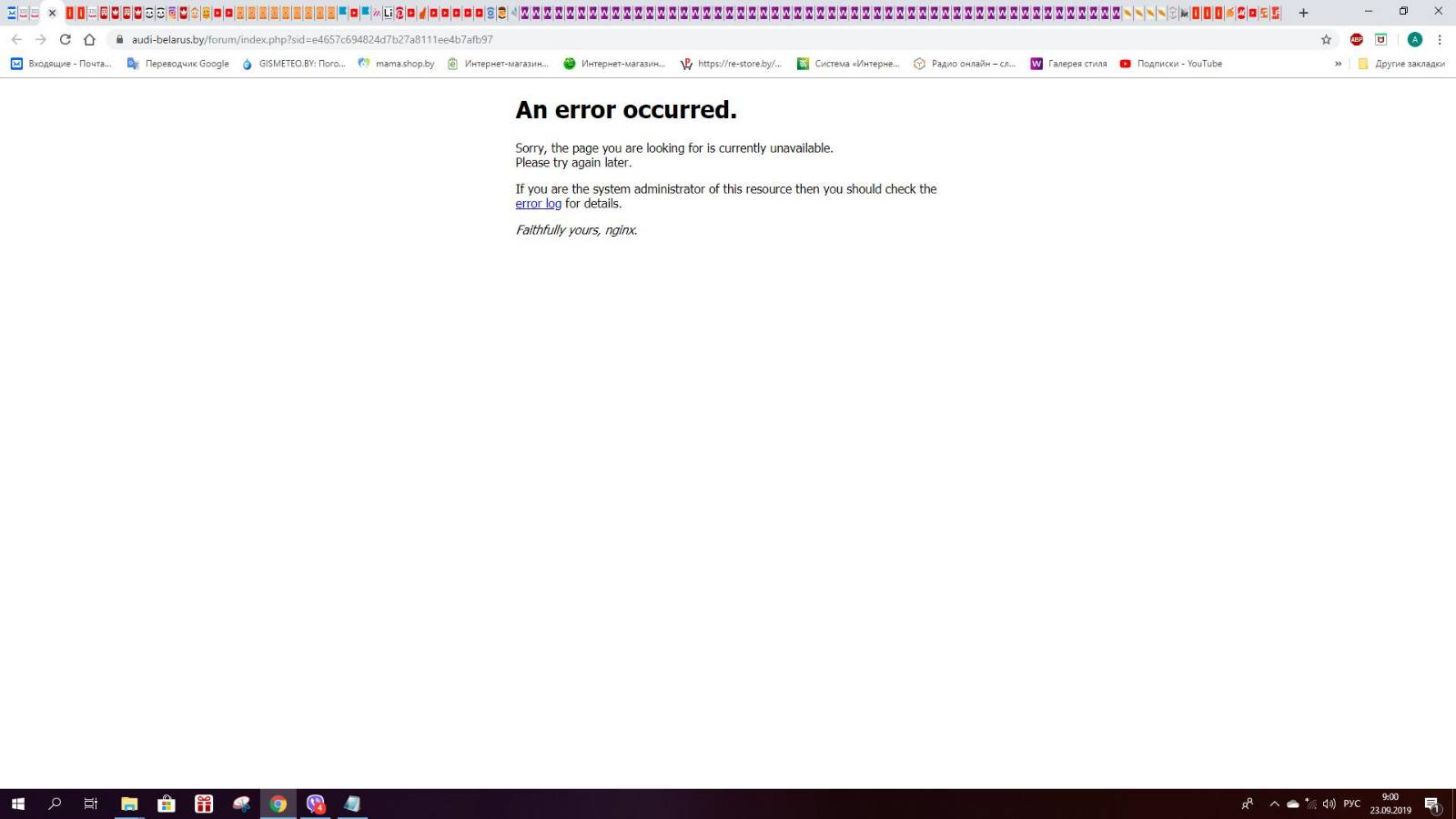Go to the browser home page icon
Screen dimensions: 1456x819
[x=89, y=39]
